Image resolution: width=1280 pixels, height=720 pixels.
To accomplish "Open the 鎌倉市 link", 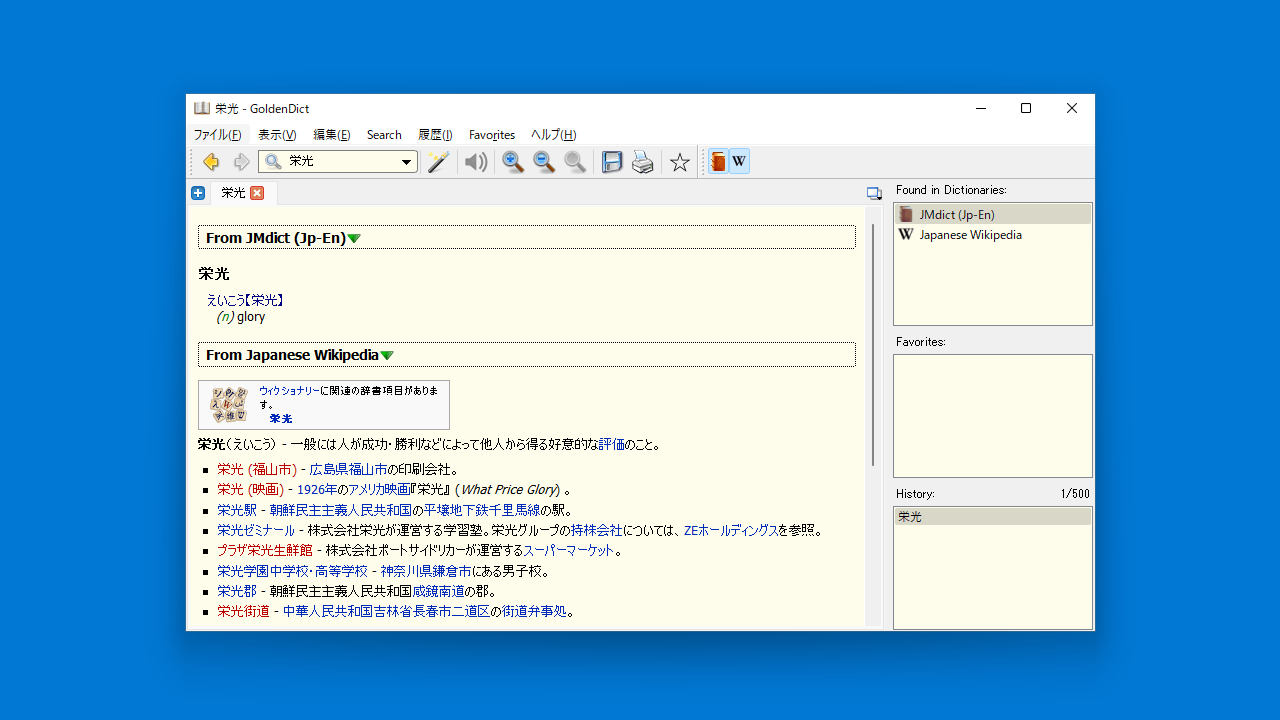I will tap(452, 571).
